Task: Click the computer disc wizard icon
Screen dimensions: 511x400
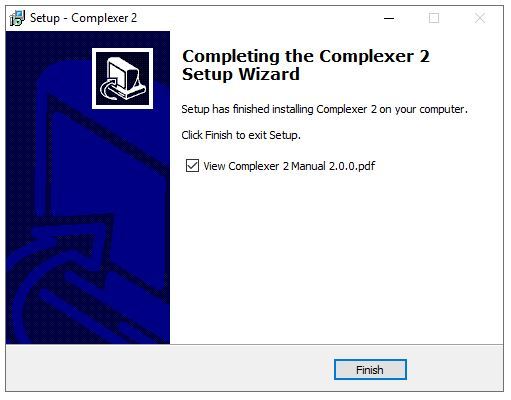Action: (x=123, y=79)
